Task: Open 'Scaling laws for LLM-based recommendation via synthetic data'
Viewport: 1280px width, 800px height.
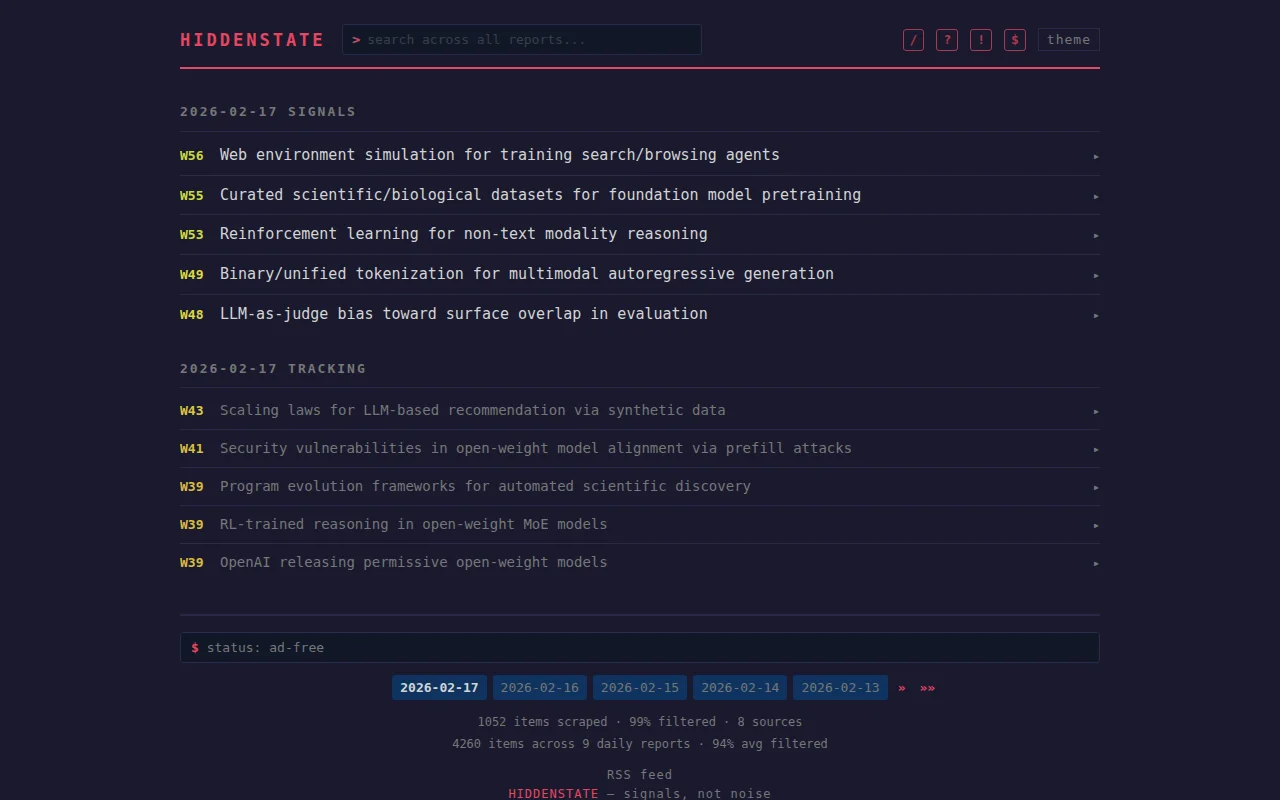Action: click(x=473, y=410)
